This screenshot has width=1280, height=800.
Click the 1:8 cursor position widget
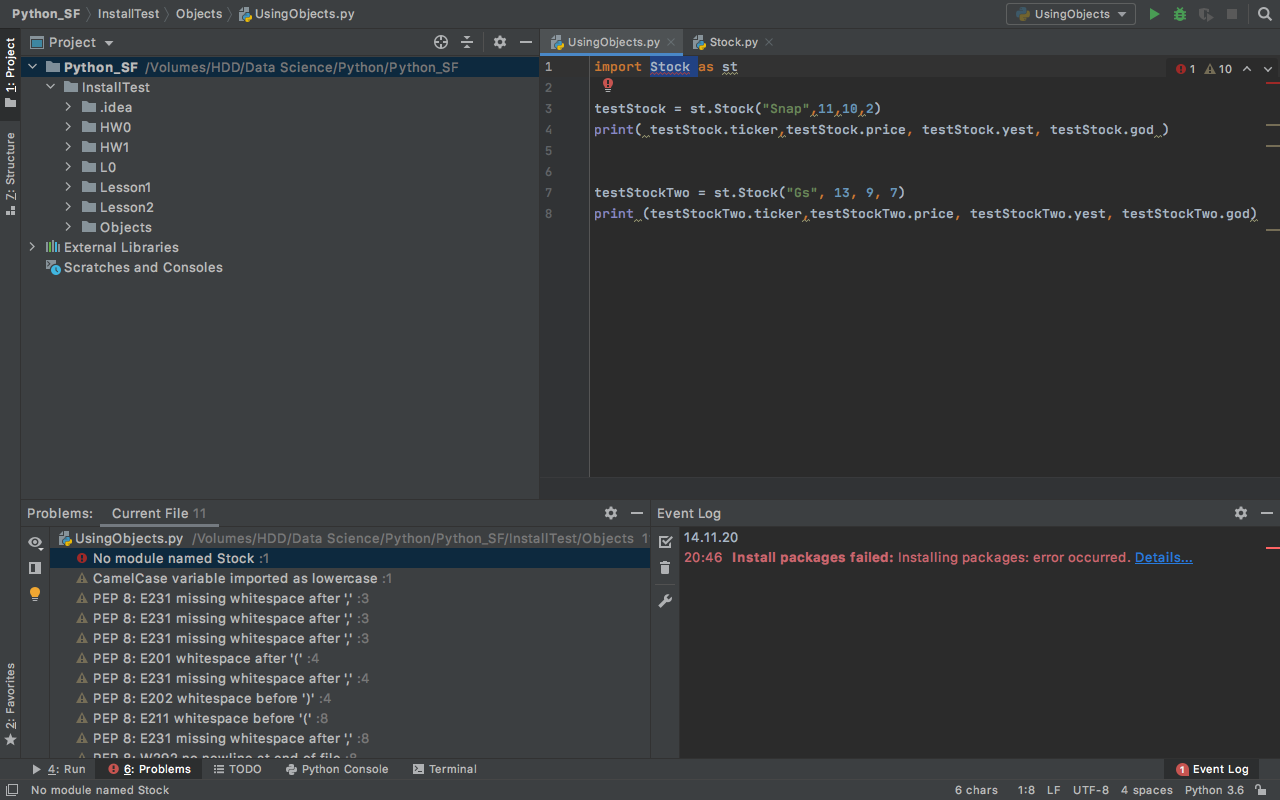point(1026,790)
